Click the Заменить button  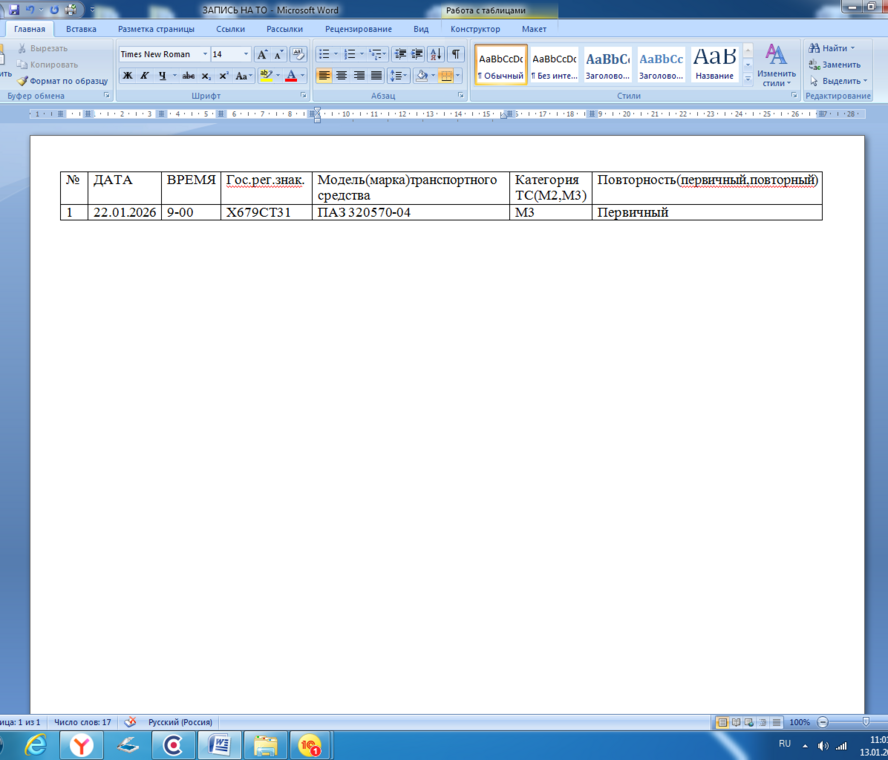tap(835, 65)
